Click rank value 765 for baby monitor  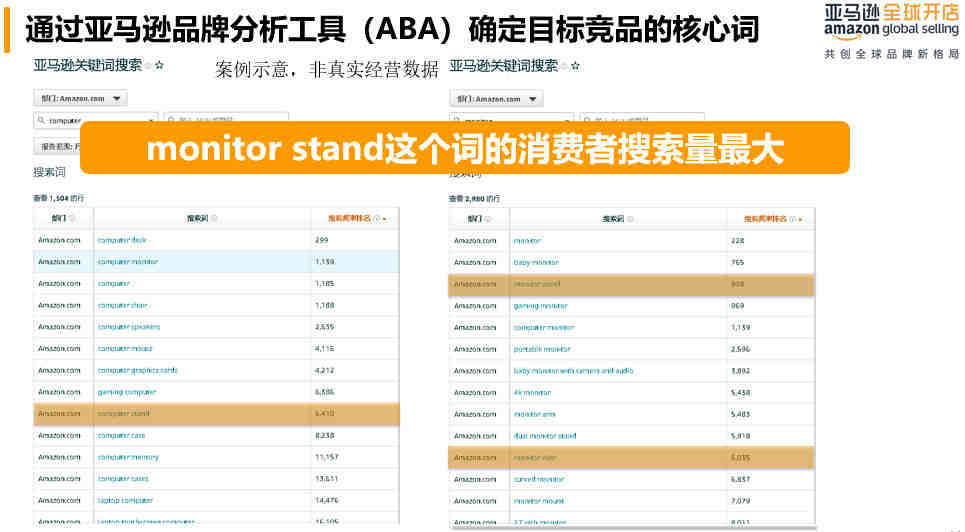coord(737,262)
